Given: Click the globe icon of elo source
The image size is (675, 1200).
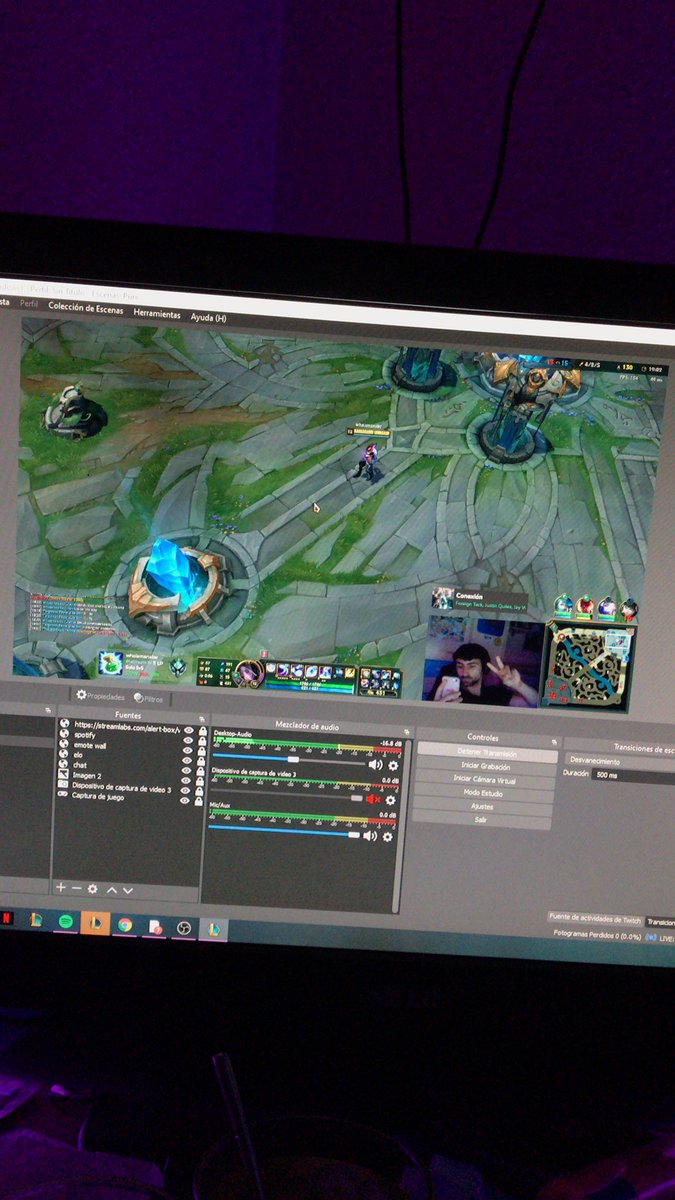Looking at the screenshot, I should pyautogui.click(x=63, y=754).
